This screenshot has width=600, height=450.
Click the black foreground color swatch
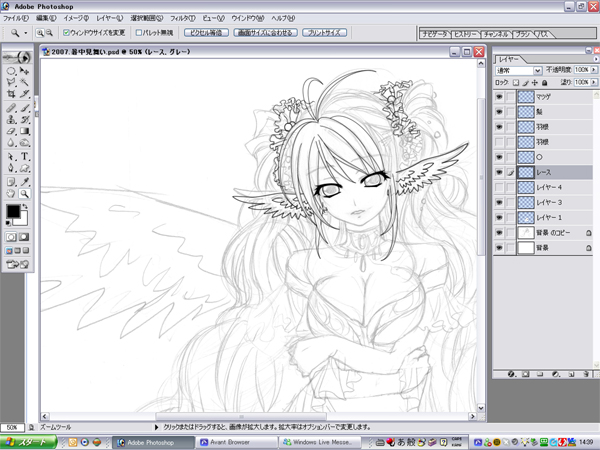pyautogui.click(x=12, y=212)
